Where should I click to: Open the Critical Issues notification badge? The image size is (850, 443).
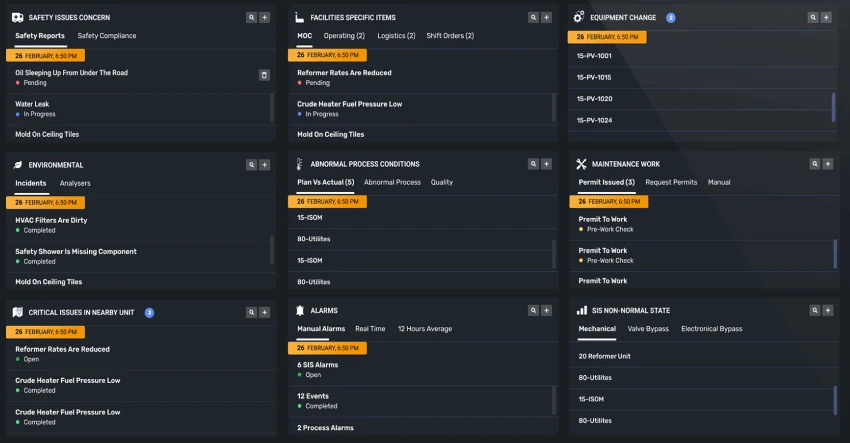149,312
